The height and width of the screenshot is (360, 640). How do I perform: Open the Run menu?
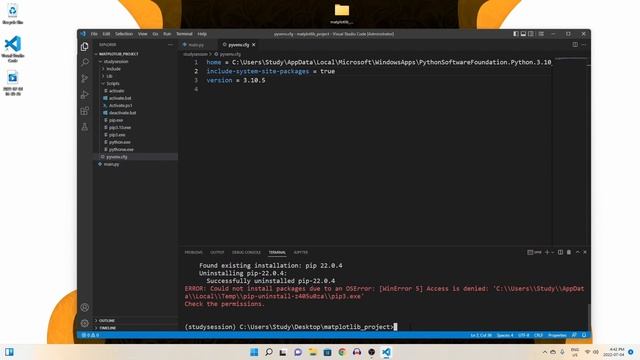(x=167, y=34)
